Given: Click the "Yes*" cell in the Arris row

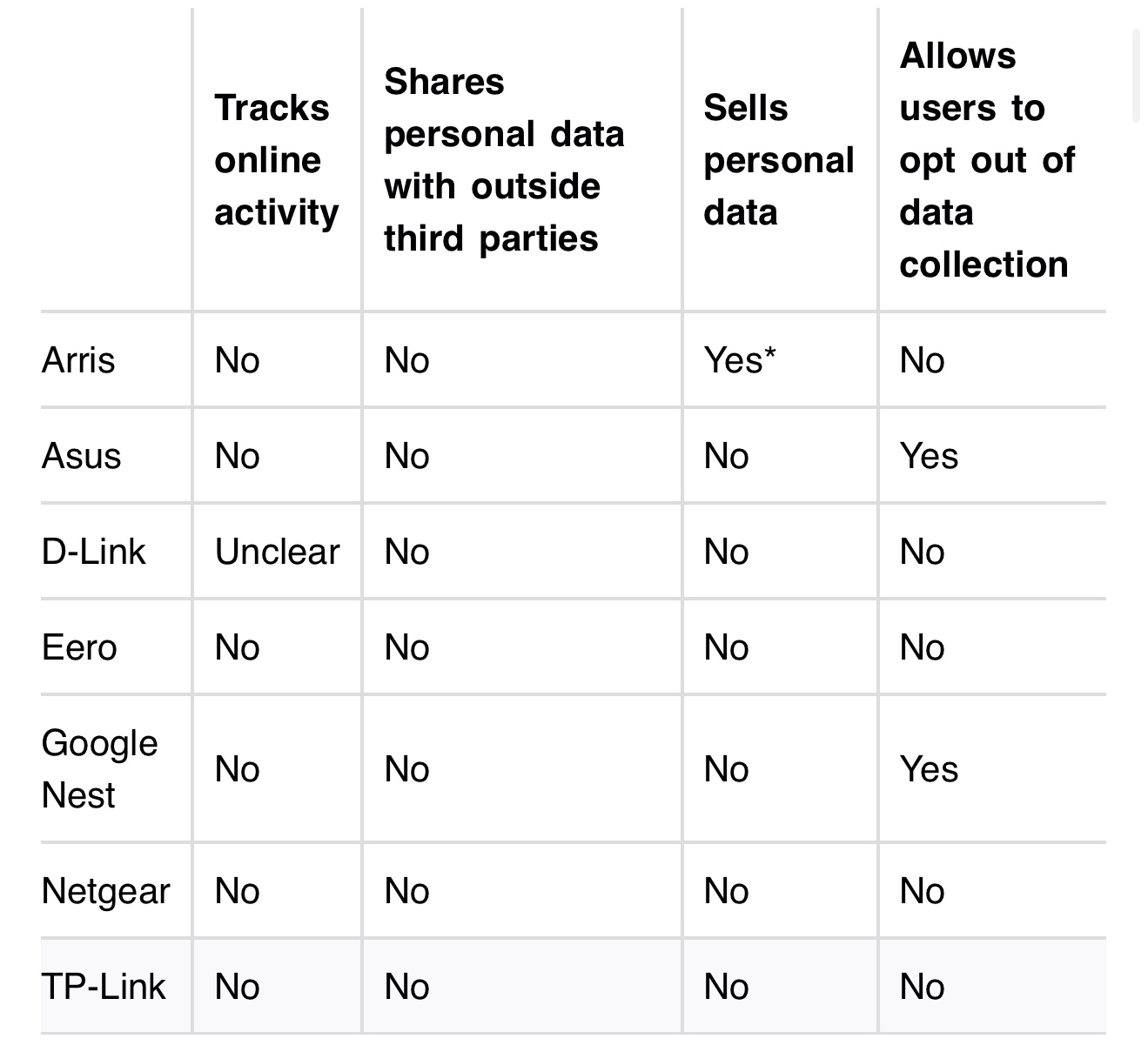Looking at the screenshot, I should tap(739, 360).
